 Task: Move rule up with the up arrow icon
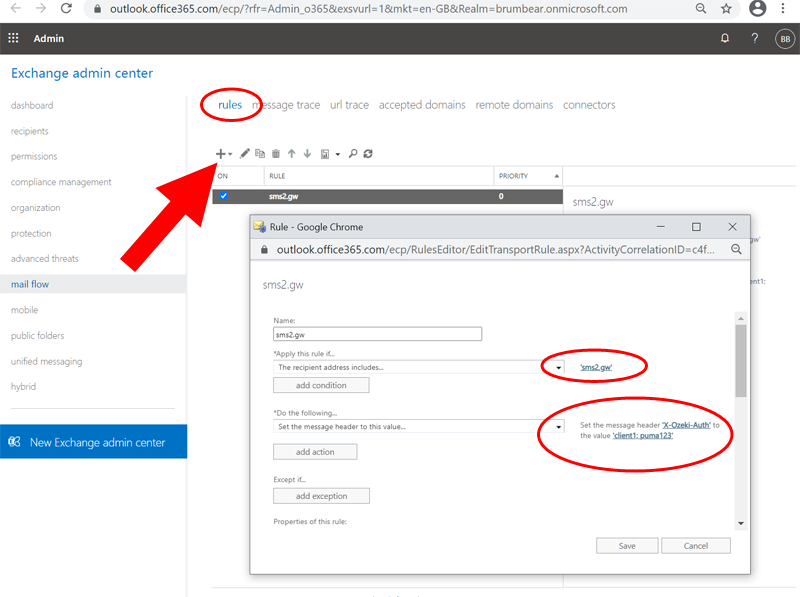(291, 154)
